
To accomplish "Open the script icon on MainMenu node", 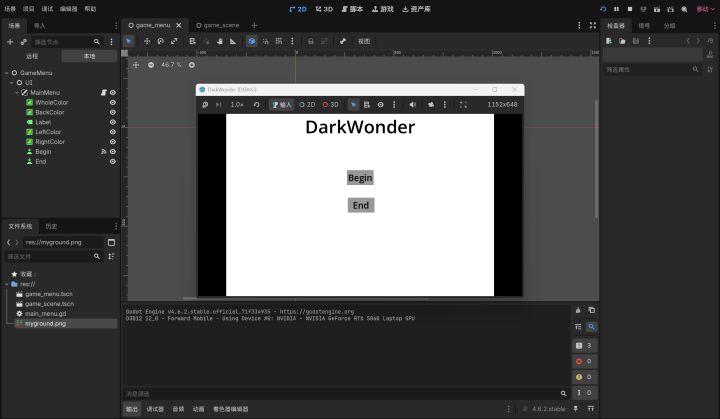I will pos(103,92).
